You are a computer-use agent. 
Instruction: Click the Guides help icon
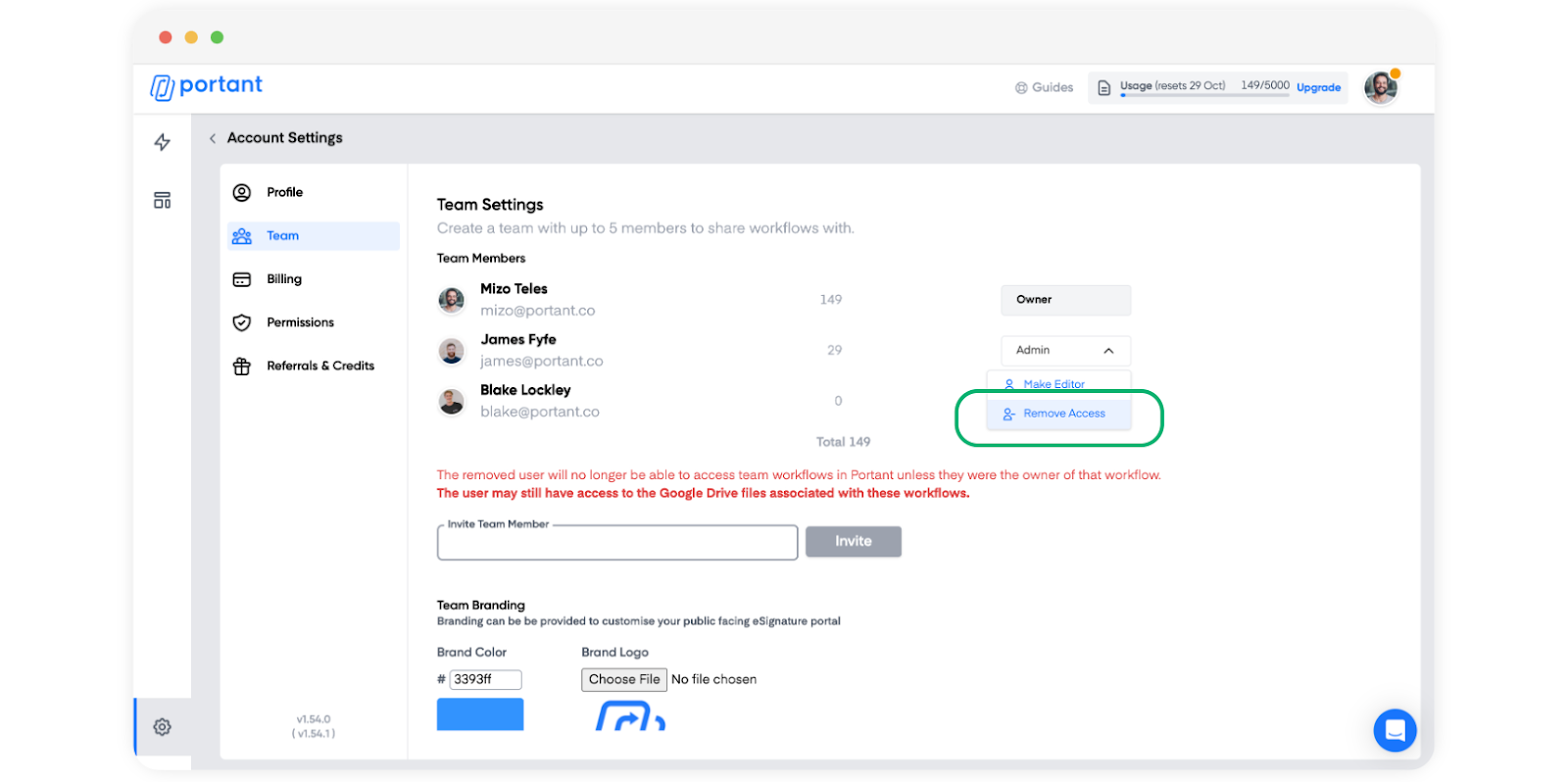pyautogui.click(x=1021, y=88)
